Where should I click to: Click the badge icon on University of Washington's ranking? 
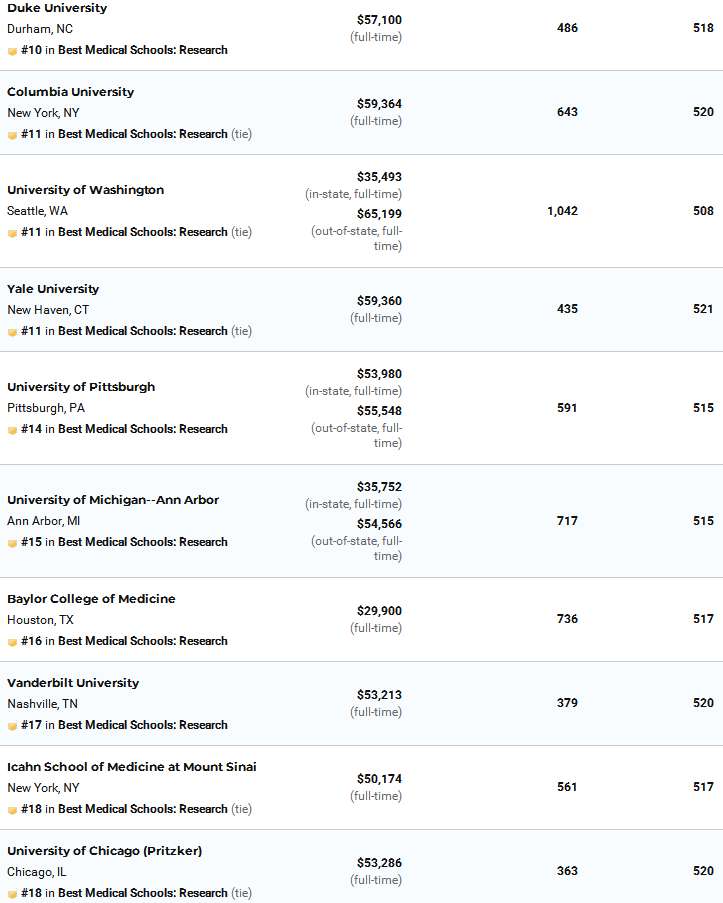(12, 234)
